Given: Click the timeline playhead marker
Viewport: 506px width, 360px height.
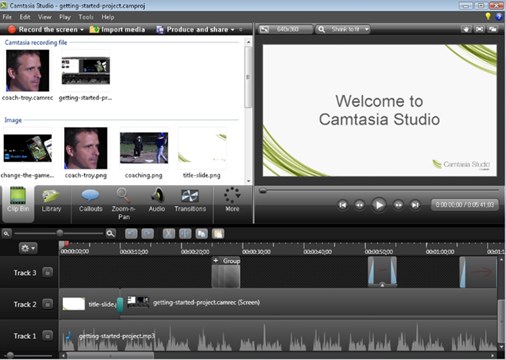Looking at the screenshot, I should (66, 244).
